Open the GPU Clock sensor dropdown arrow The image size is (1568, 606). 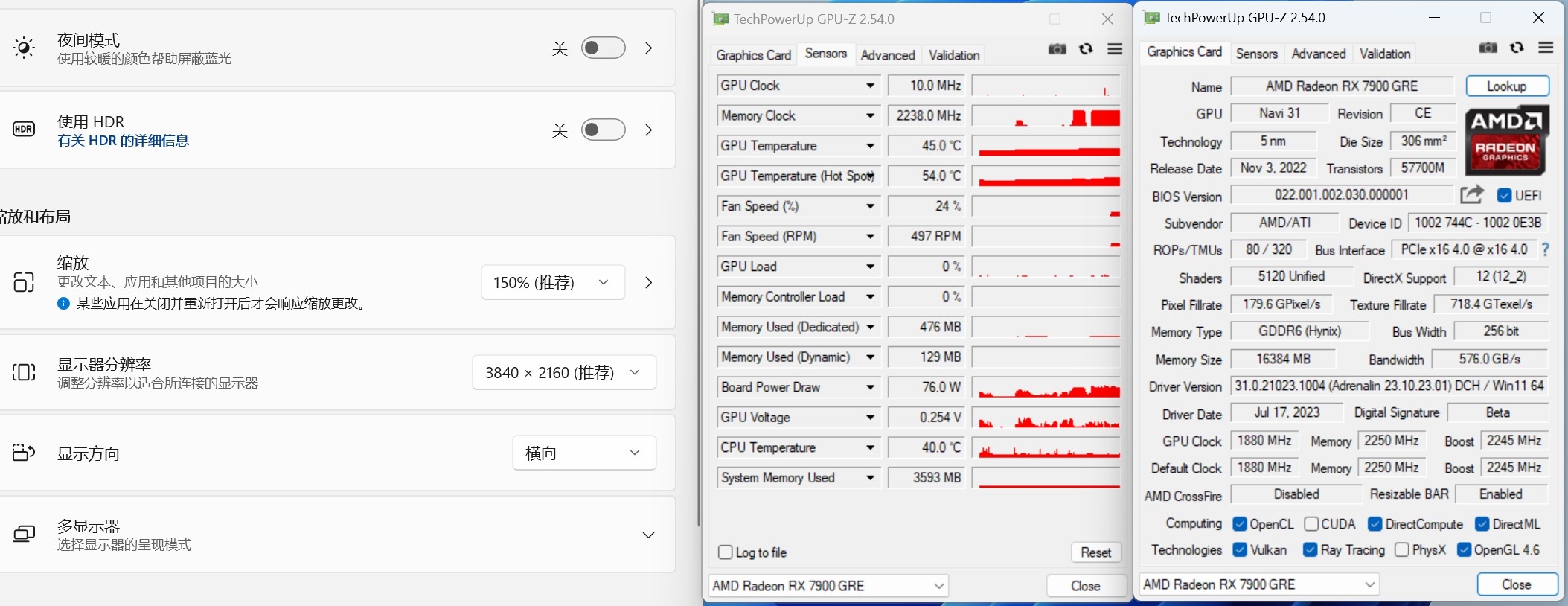pos(870,86)
